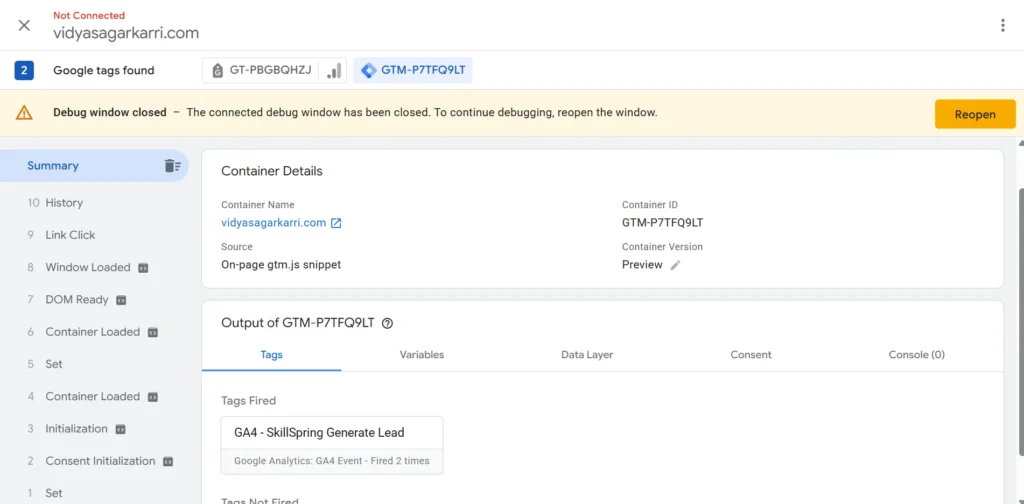The image size is (1024, 504).
Task: Clear events with the sweep icon
Action: (172, 166)
